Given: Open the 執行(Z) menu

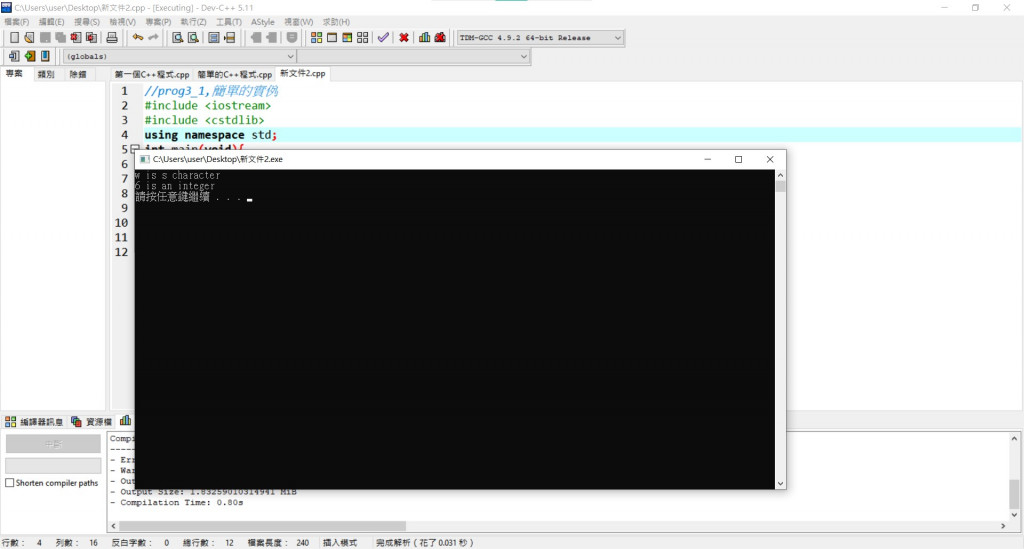Looking at the screenshot, I should (193, 22).
